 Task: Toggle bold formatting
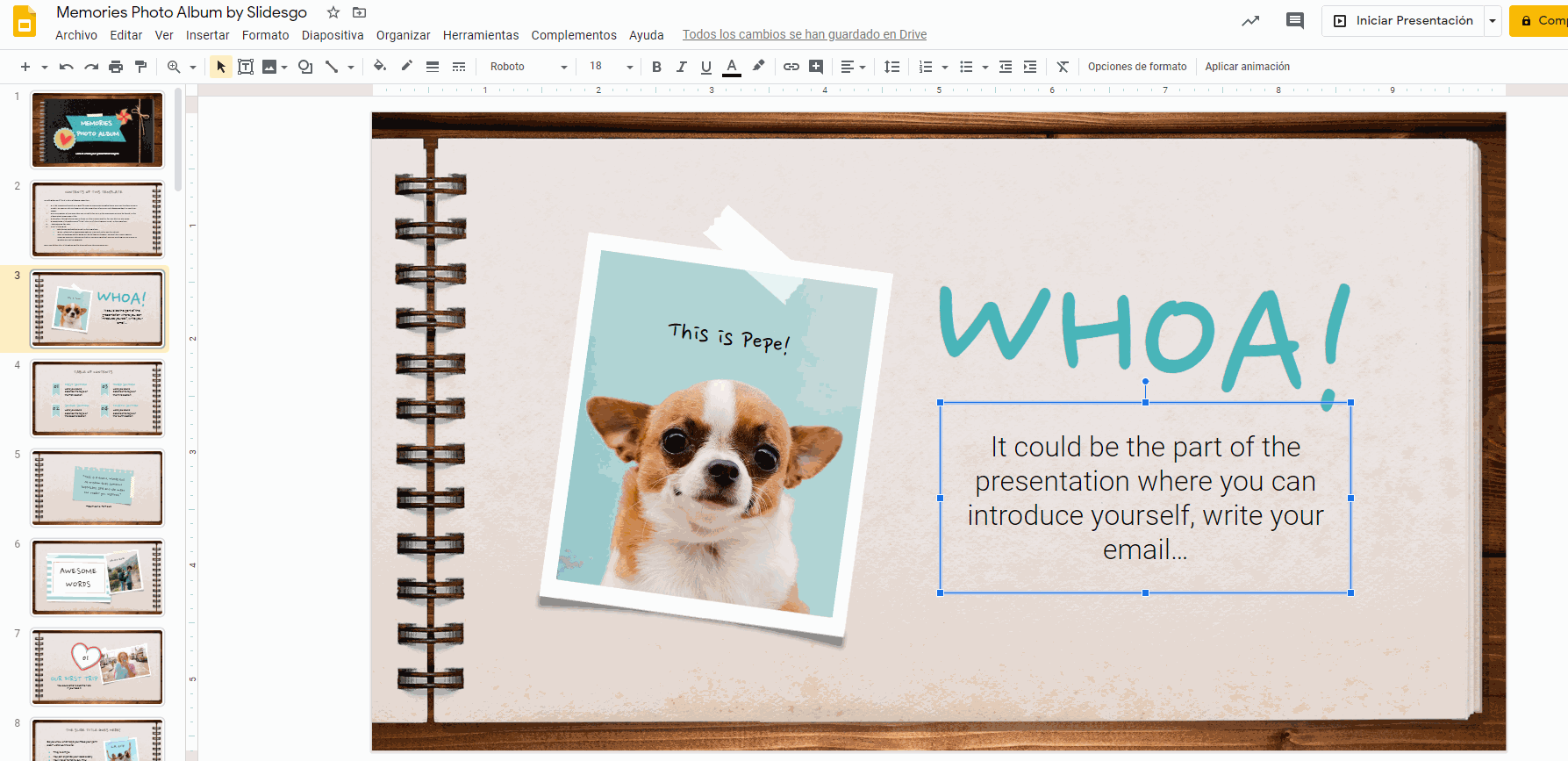(656, 67)
